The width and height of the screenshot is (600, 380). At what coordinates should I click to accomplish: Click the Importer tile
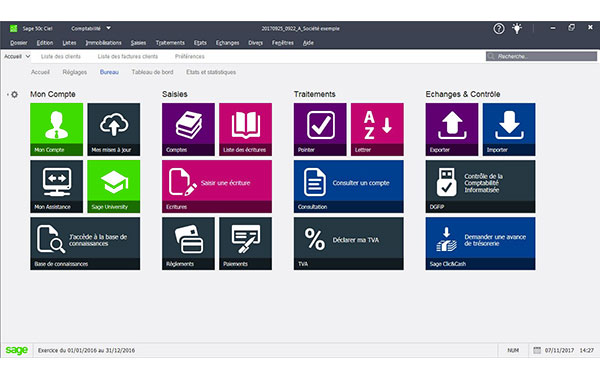click(x=509, y=129)
